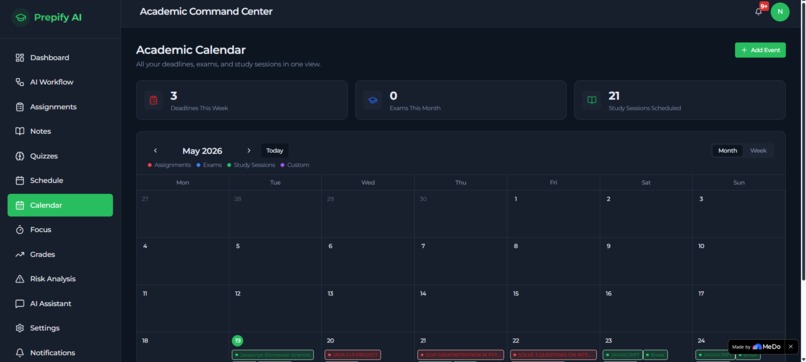Open the notifications bell in header

[758, 11]
